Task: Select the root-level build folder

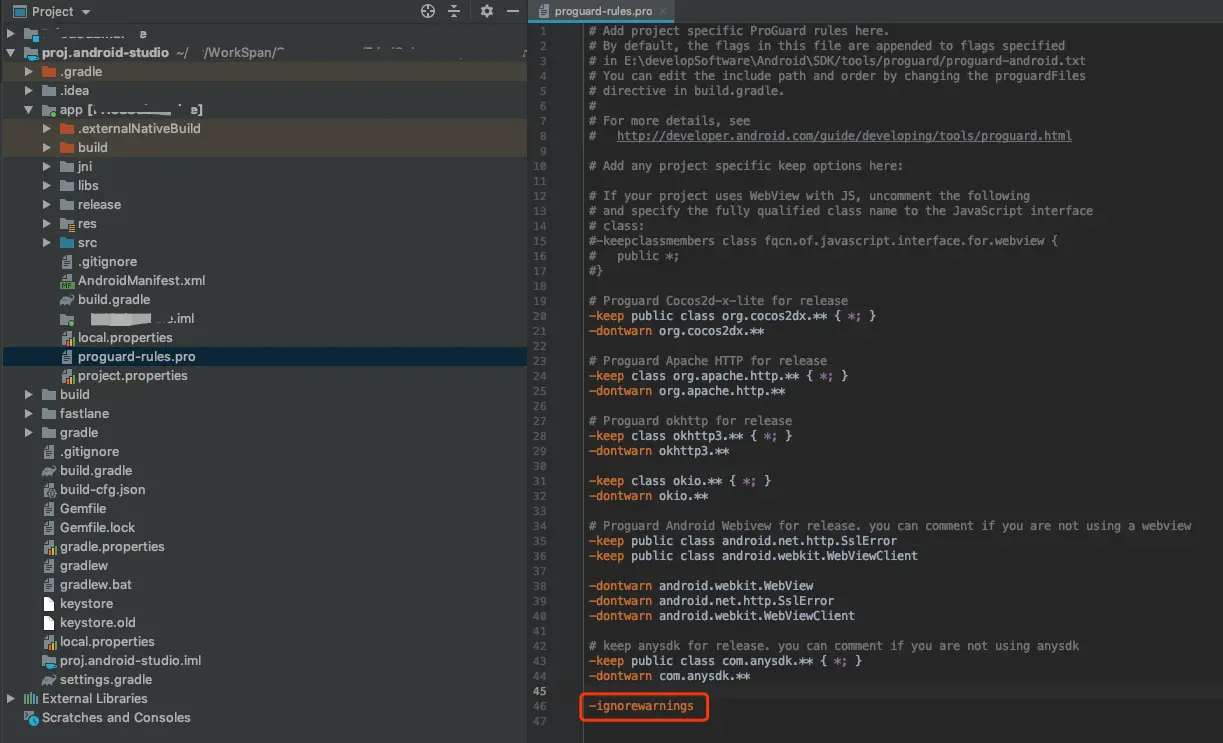Action: [x=74, y=395]
